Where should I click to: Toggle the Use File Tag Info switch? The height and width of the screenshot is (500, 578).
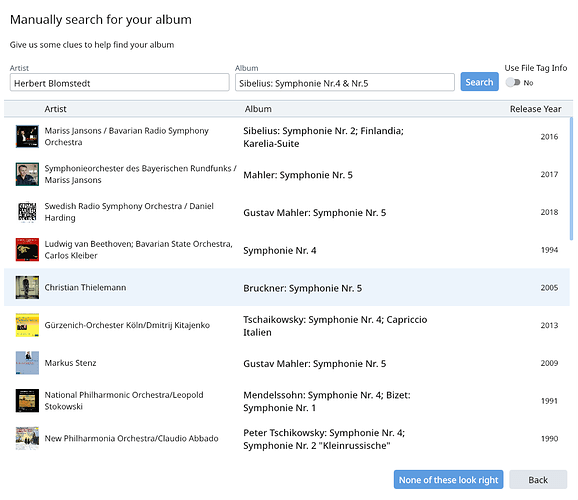pos(513,83)
